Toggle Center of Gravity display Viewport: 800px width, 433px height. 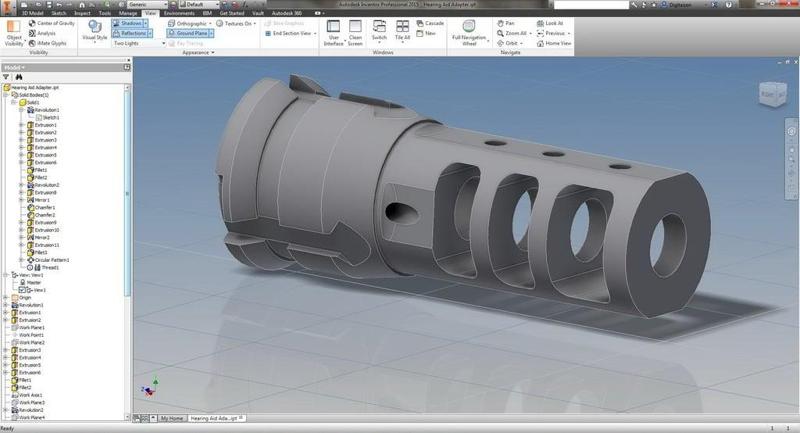[51, 23]
